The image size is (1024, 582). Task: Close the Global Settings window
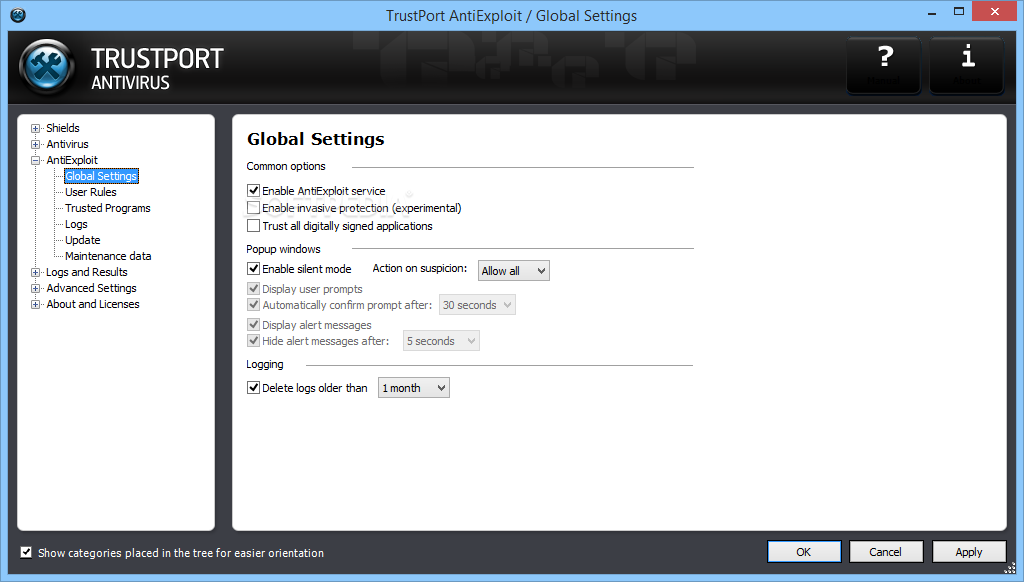click(x=995, y=12)
